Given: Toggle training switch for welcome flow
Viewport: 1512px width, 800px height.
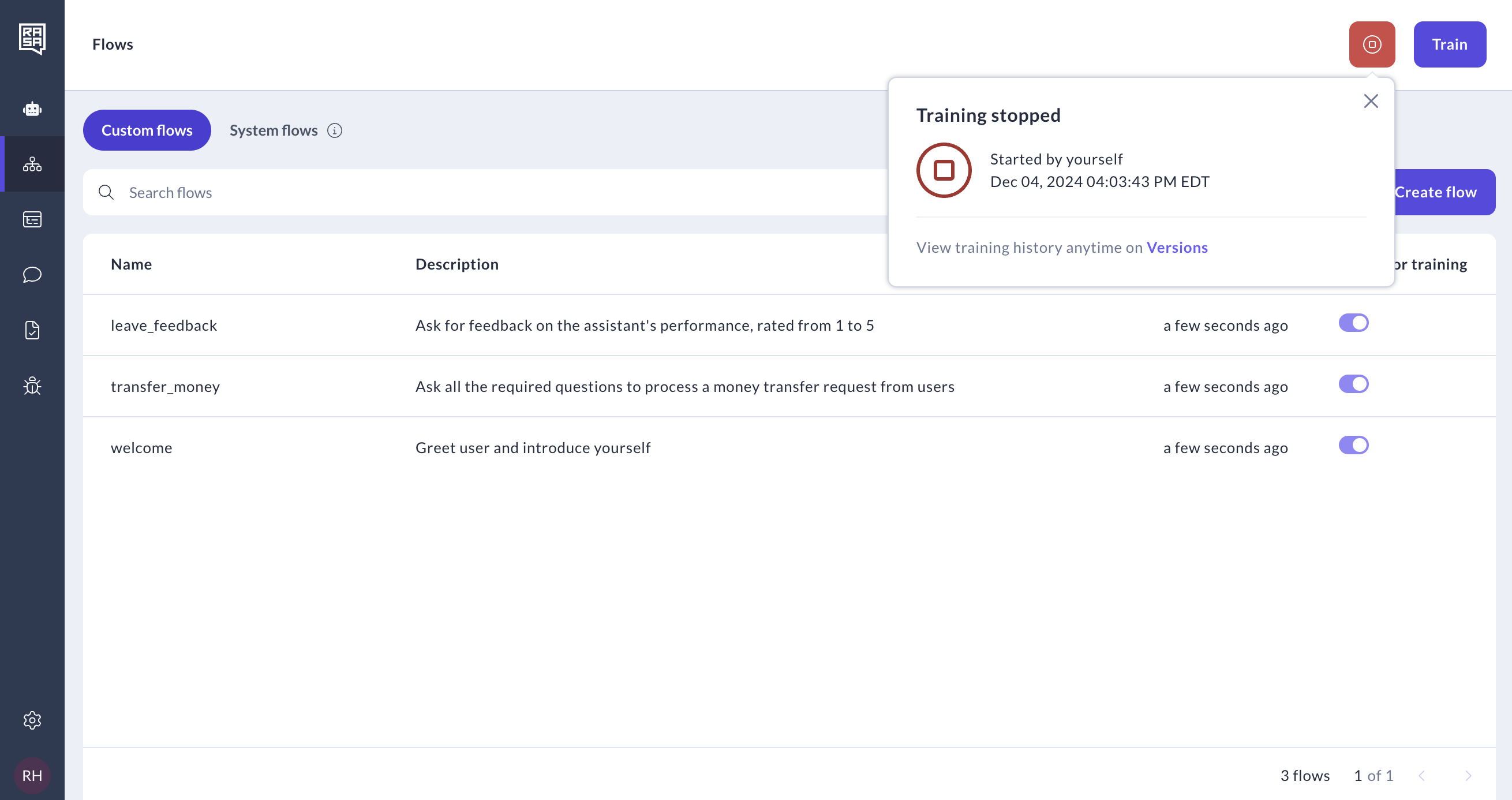Looking at the screenshot, I should click(x=1353, y=445).
